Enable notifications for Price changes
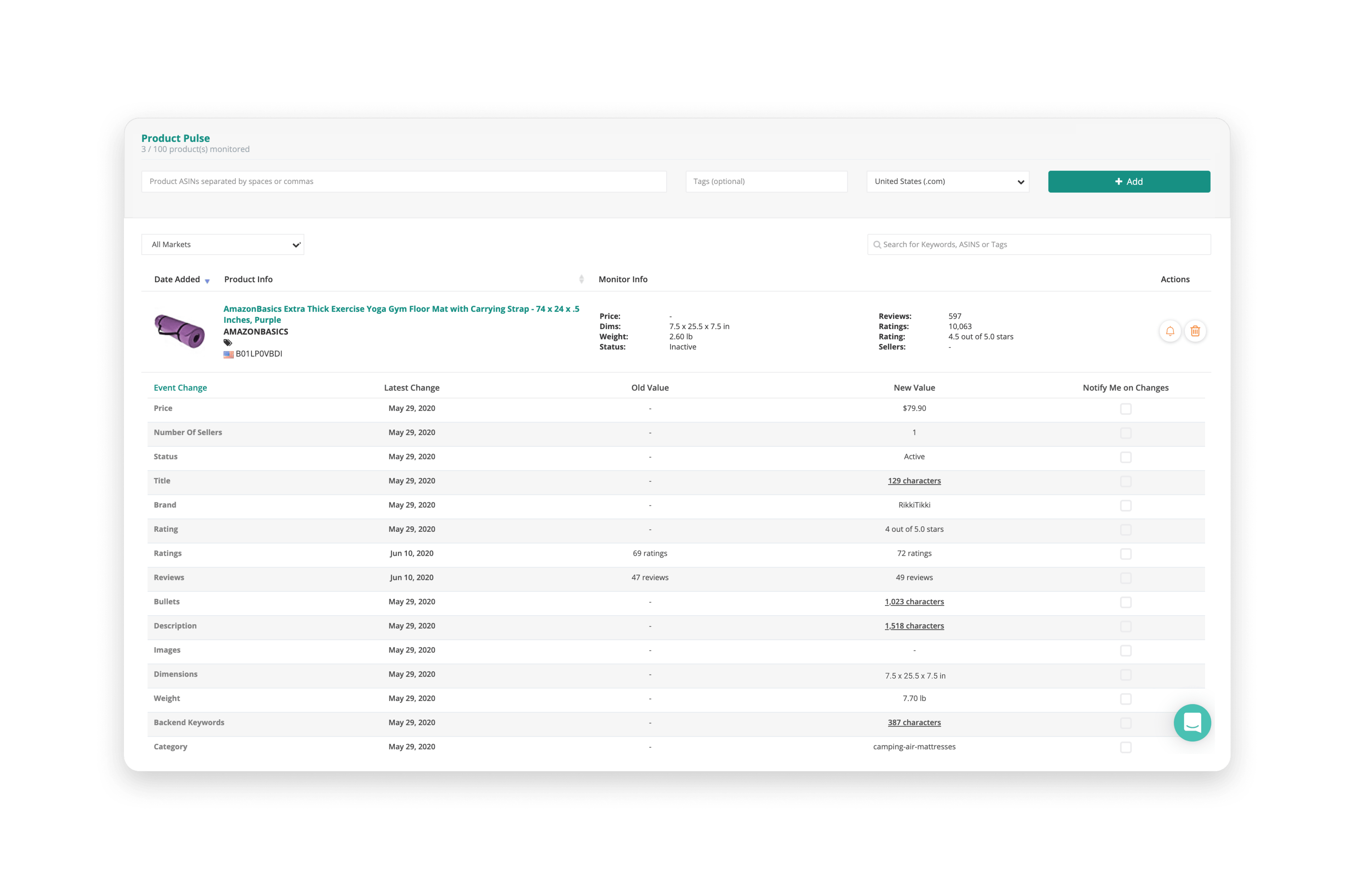Screen dimensions: 1354x896 point(1126,409)
